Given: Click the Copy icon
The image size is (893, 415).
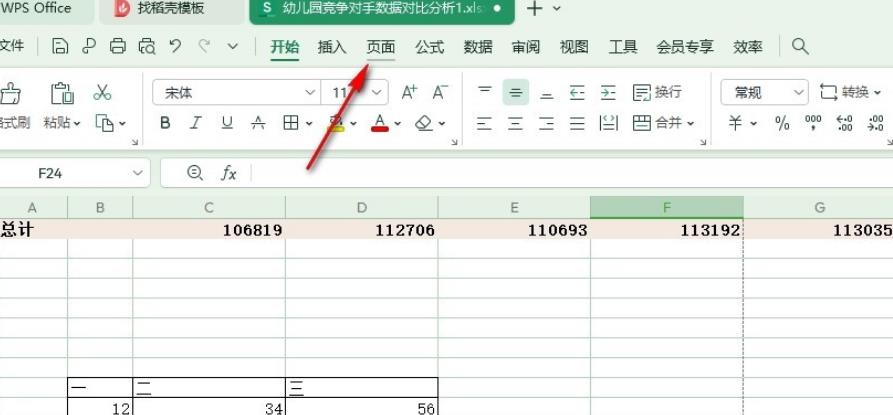Looking at the screenshot, I should point(104,122).
